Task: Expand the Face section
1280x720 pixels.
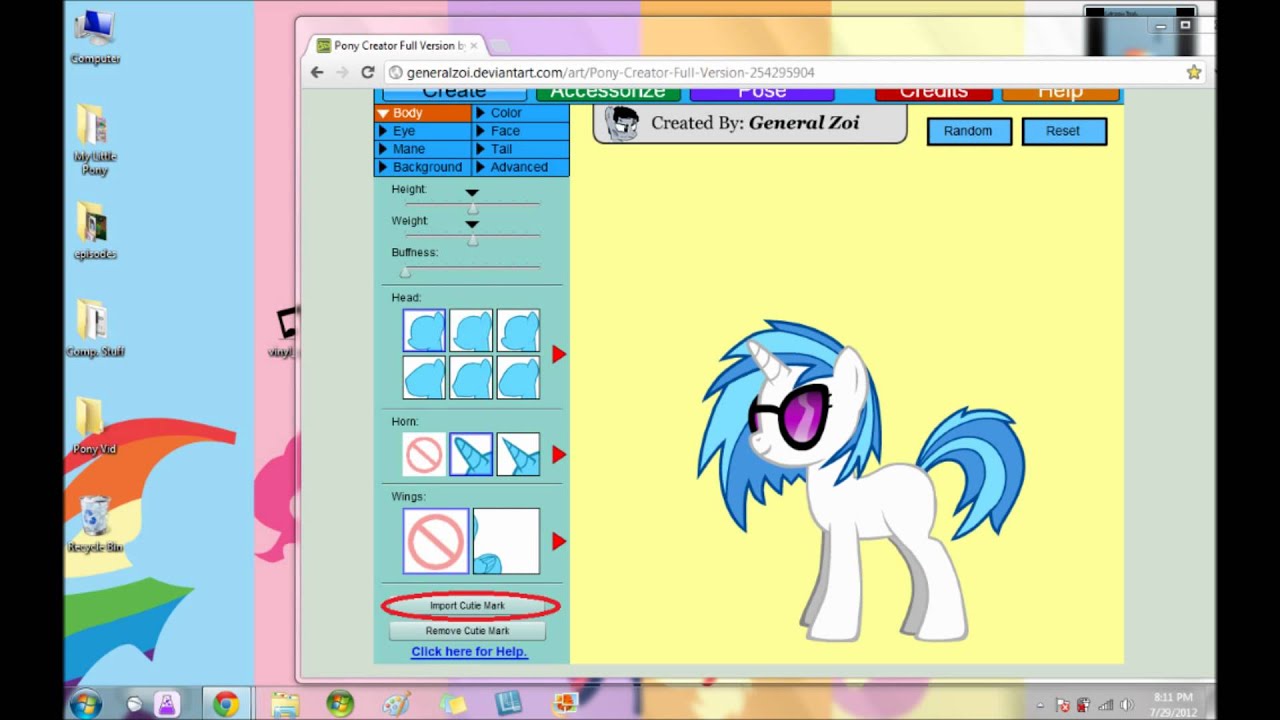Action: (x=520, y=131)
